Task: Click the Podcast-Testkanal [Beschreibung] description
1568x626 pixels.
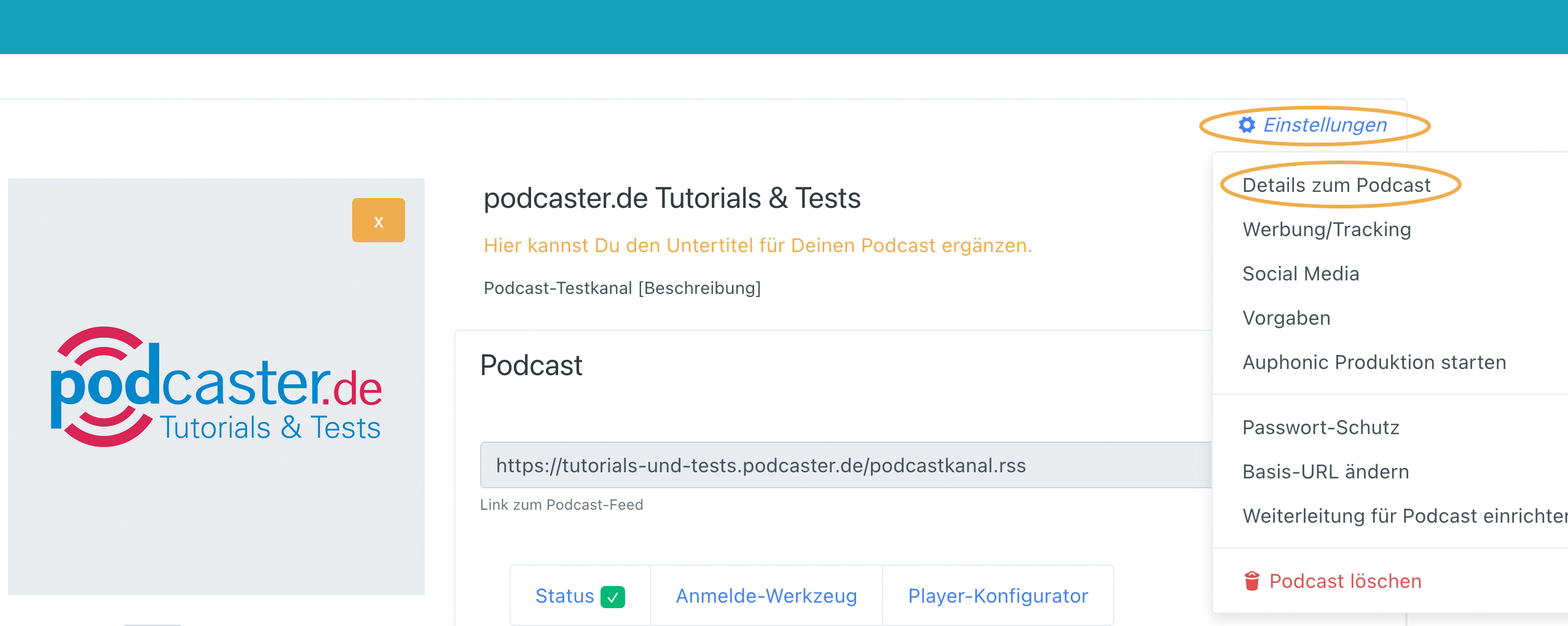Action: (622, 288)
